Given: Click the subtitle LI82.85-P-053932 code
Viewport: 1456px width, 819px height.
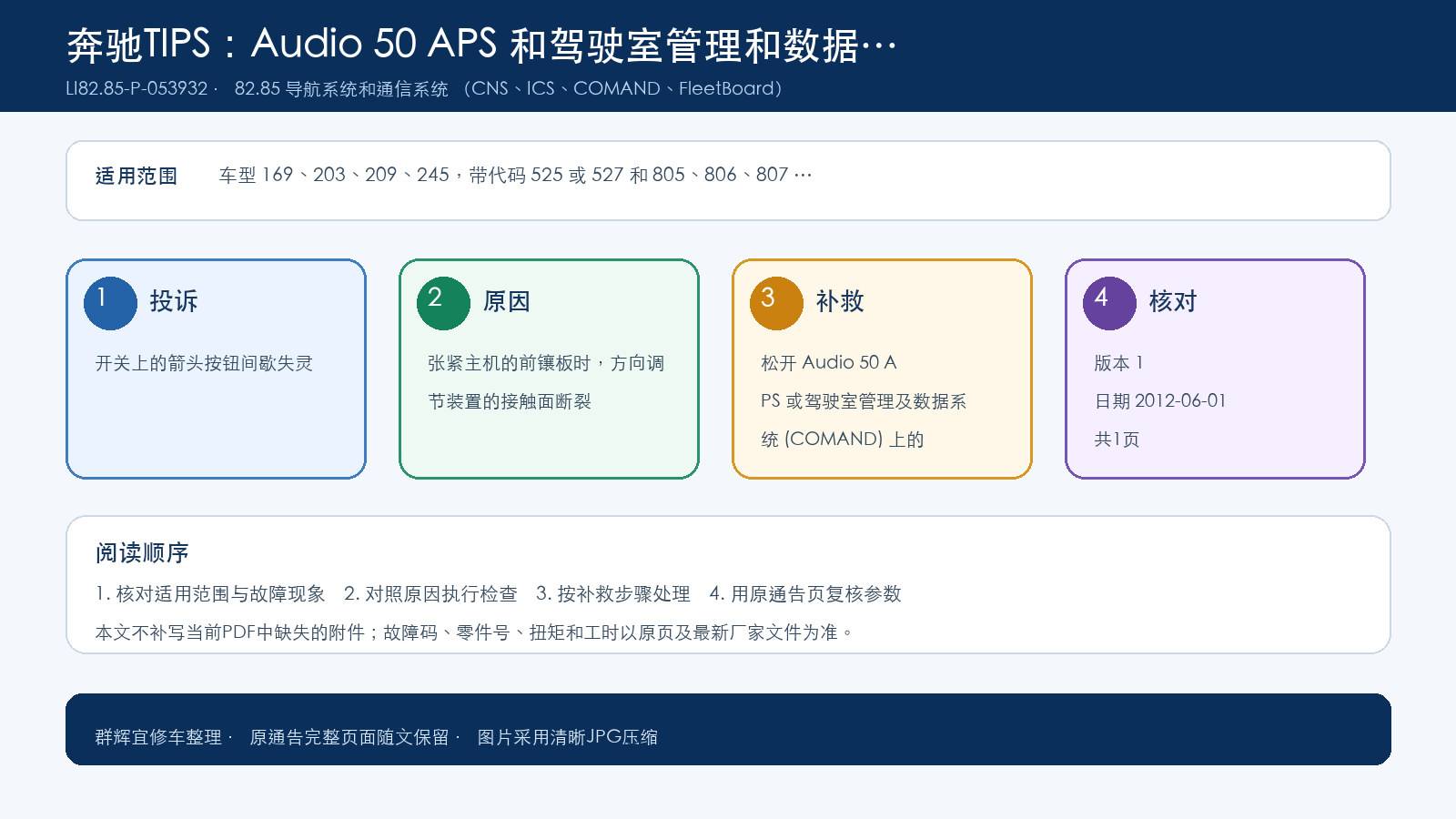Looking at the screenshot, I should (137, 88).
